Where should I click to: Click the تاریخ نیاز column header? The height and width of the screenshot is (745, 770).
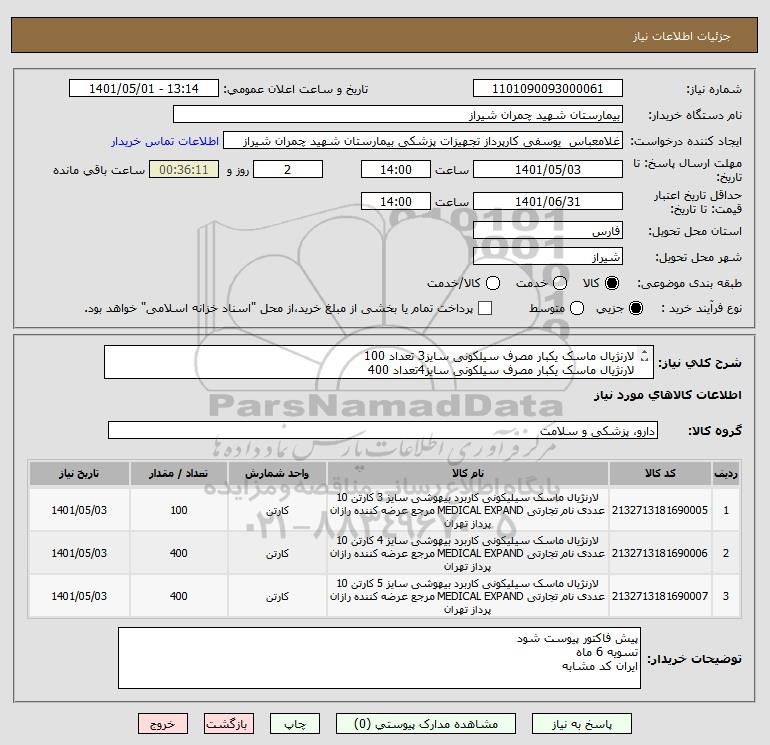79,473
